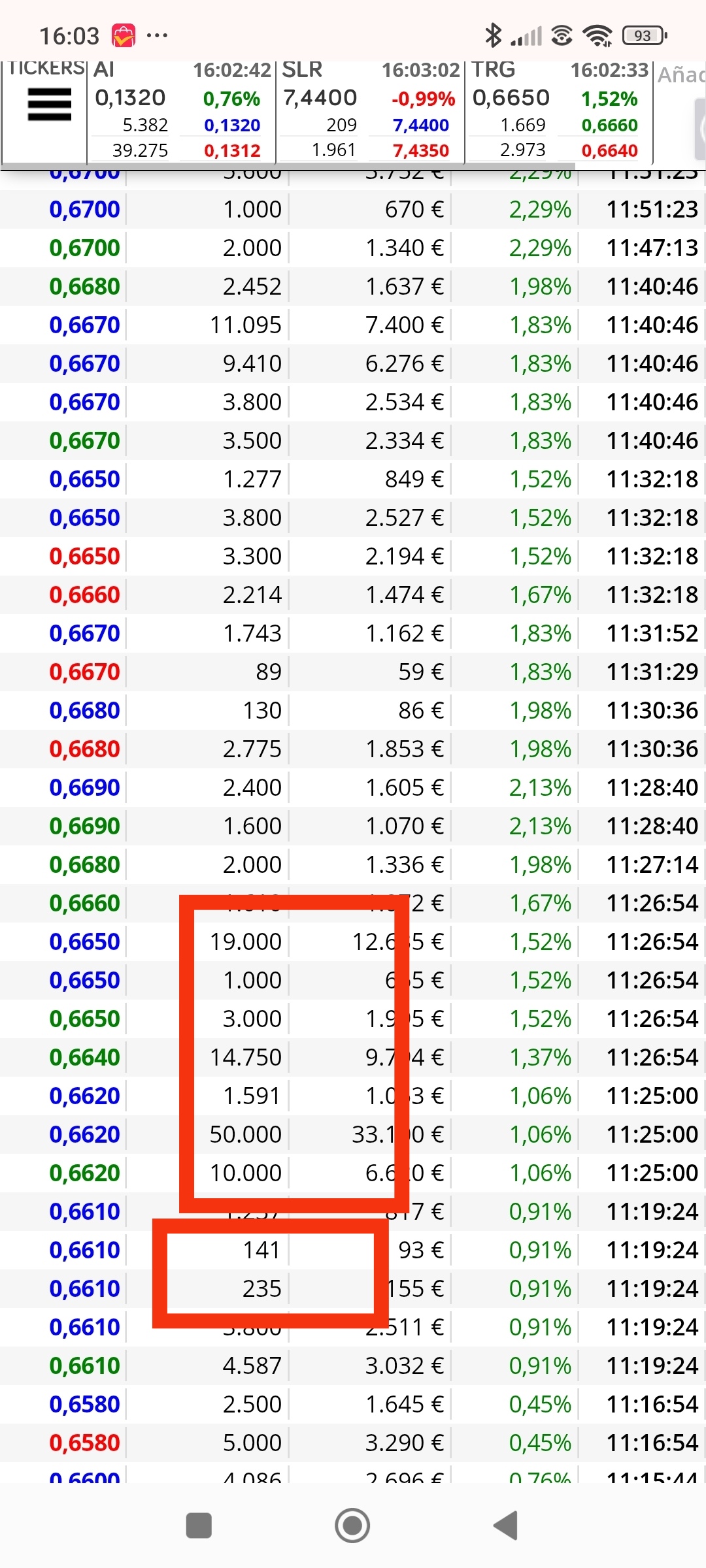Select the volume cell 141
706x1568 pixels.
pyautogui.click(x=262, y=1250)
